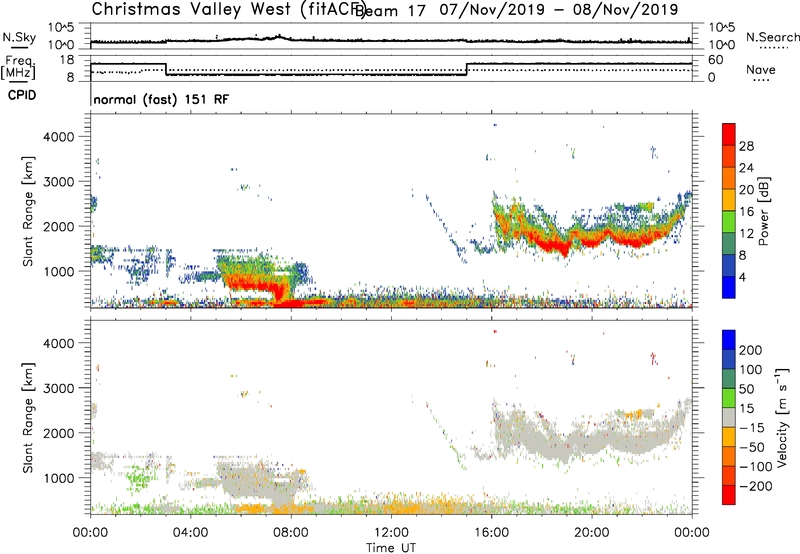800x554 pixels.
Task: Click the "-200" label on the velocity colorbar
Action: coord(756,486)
